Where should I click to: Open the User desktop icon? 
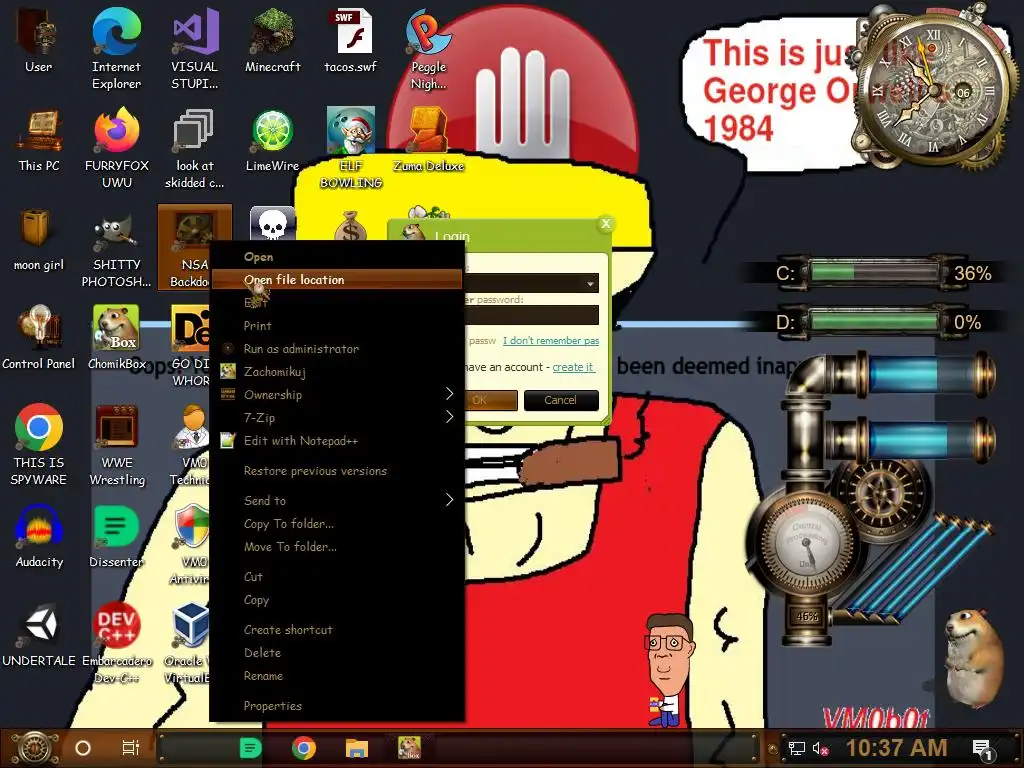pyautogui.click(x=39, y=40)
